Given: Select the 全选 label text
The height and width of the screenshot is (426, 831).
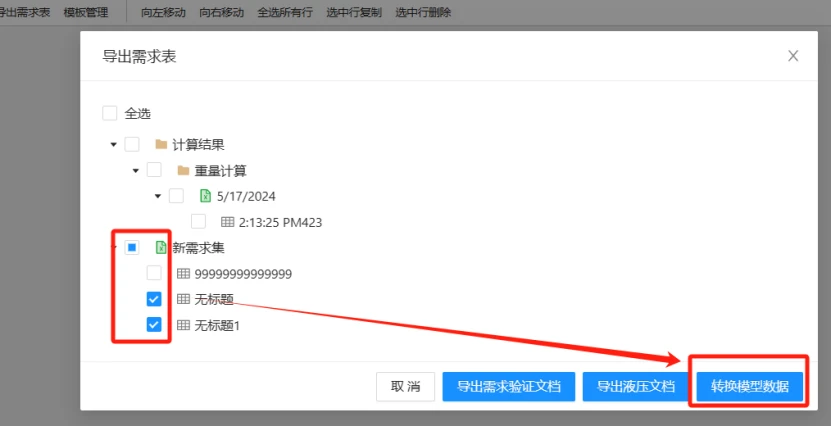Looking at the screenshot, I should 138,113.
